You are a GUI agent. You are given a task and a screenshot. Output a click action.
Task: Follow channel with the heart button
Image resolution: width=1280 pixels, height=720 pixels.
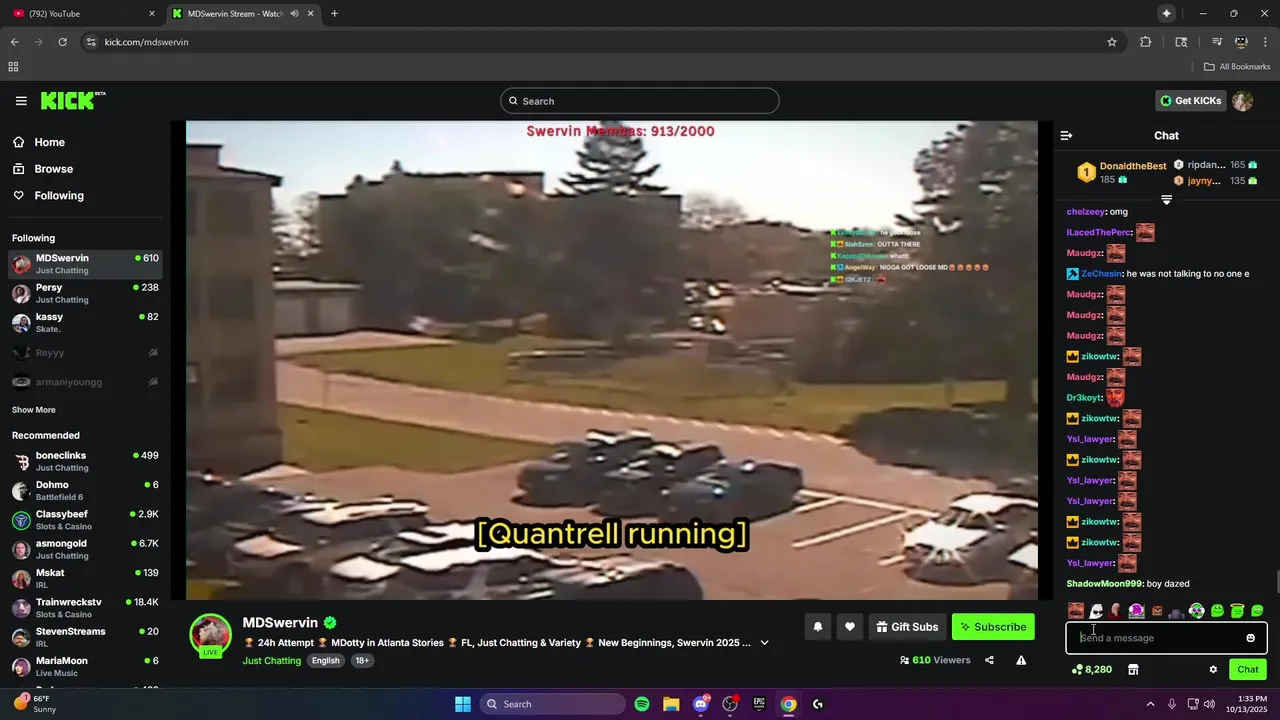tap(849, 627)
